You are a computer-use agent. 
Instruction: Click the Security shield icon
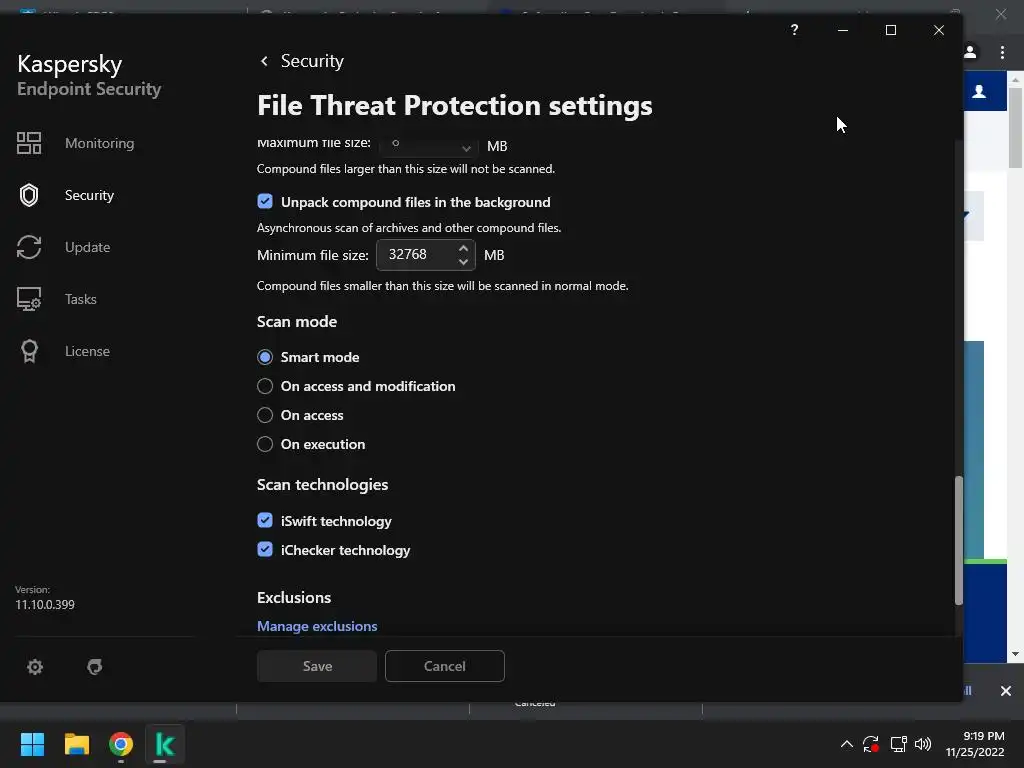coord(29,195)
